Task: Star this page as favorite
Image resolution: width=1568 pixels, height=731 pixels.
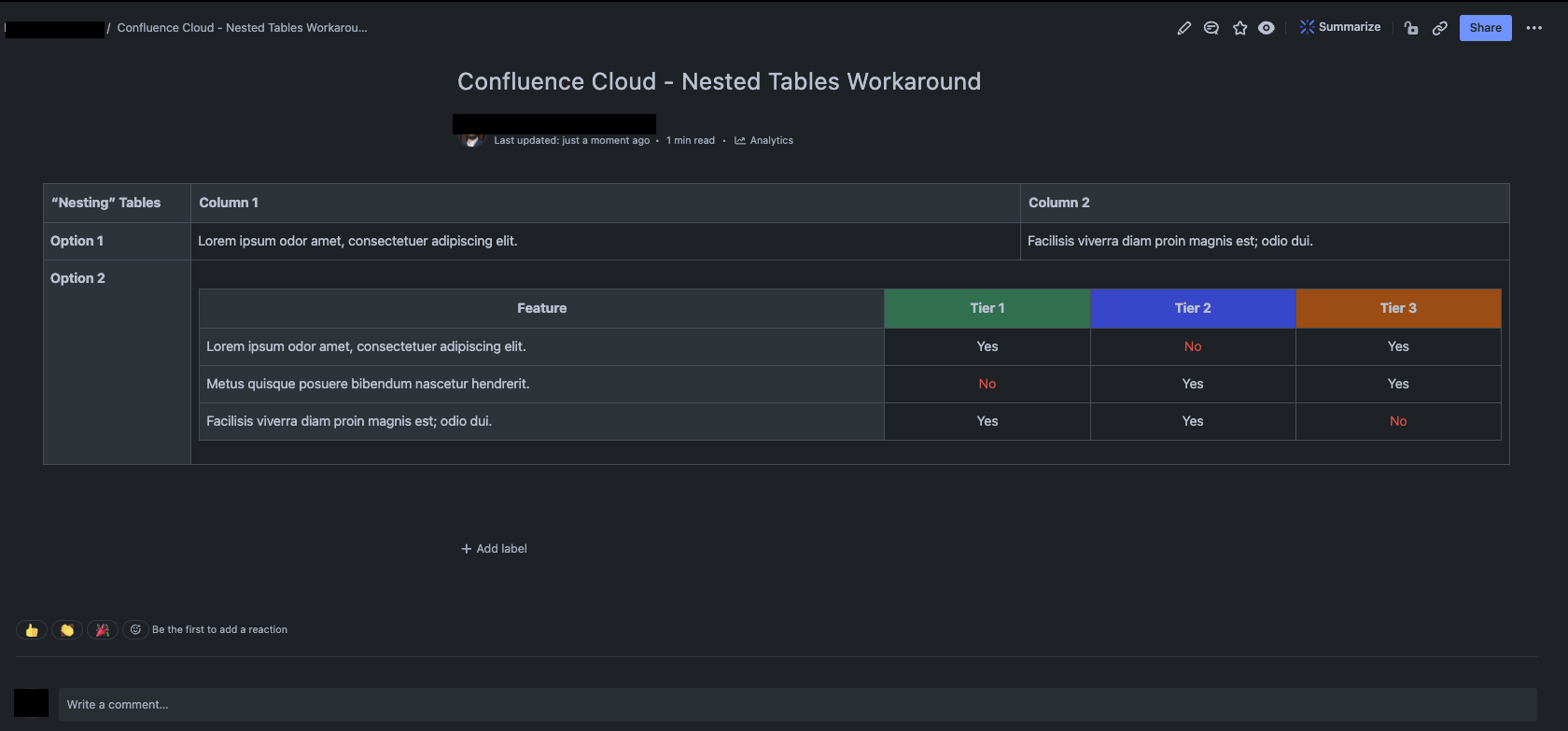Action: pos(1239,28)
